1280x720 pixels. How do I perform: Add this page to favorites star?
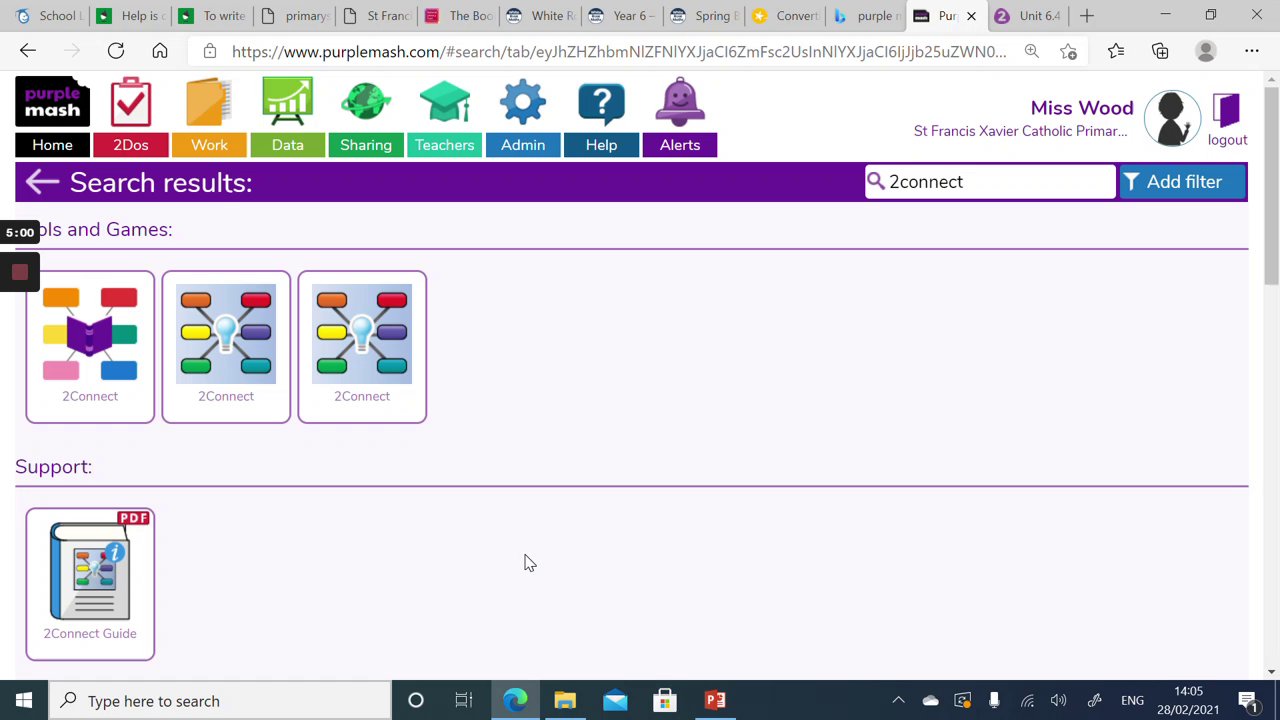coord(1069,51)
